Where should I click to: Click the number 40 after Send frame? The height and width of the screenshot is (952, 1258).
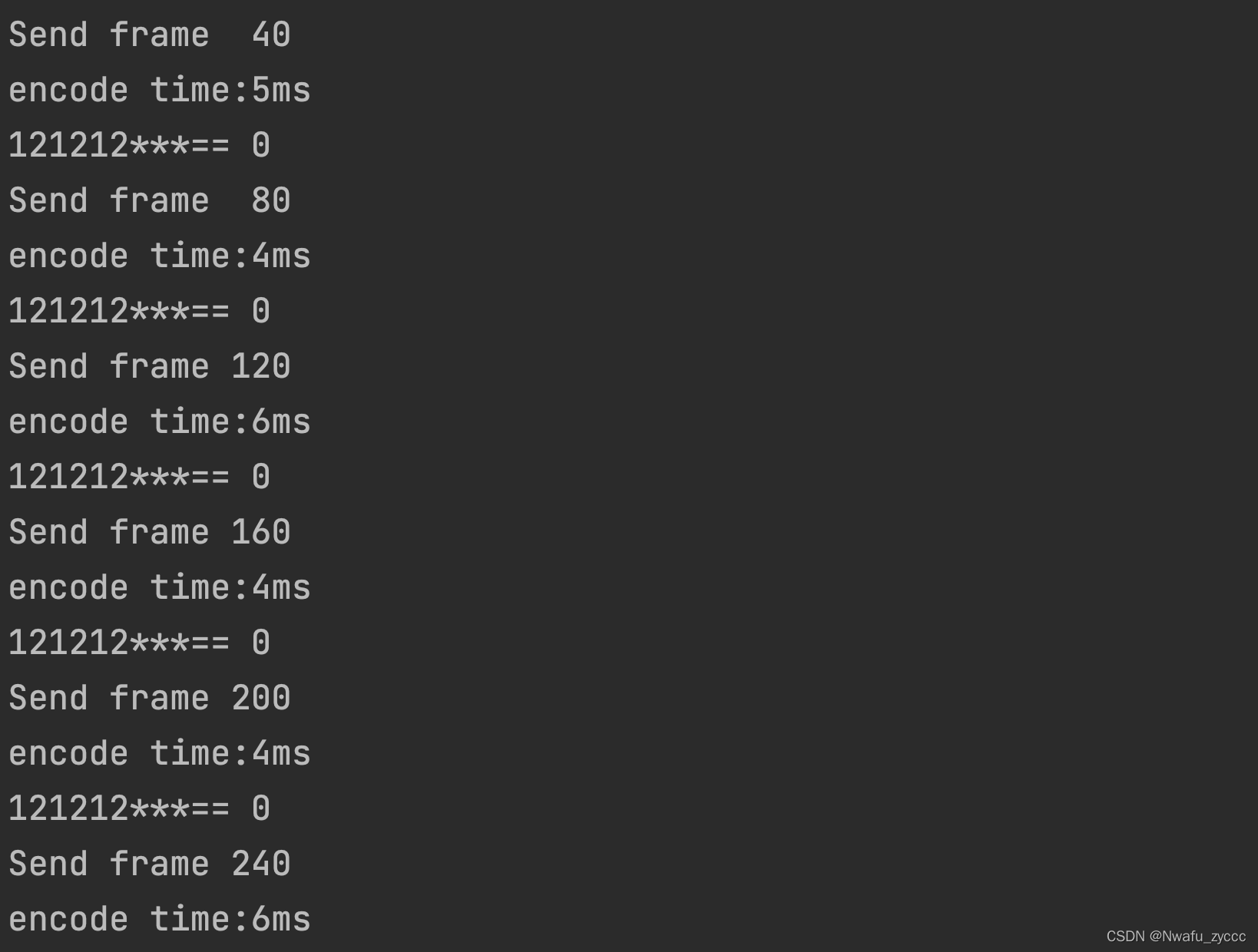click(x=271, y=35)
